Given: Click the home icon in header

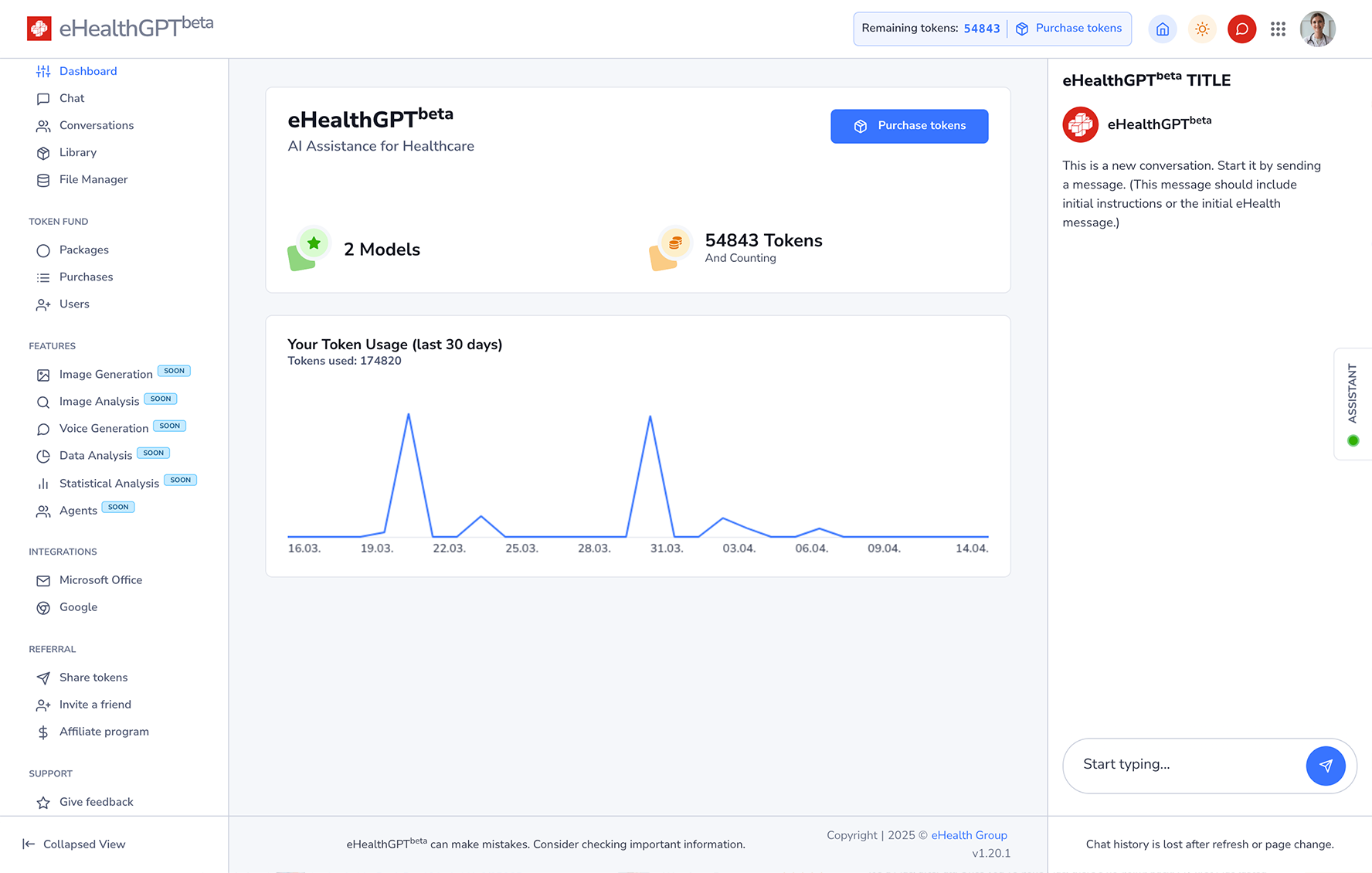Looking at the screenshot, I should tap(1163, 29).
